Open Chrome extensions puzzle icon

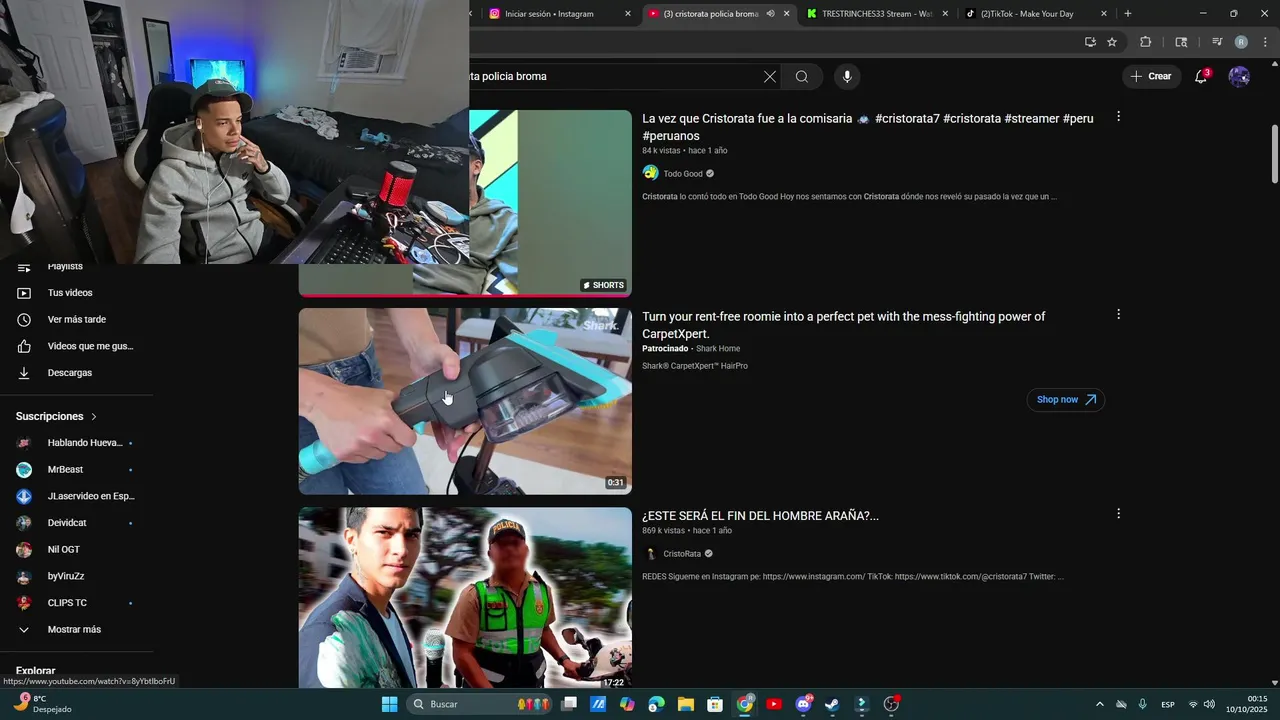click(1145, 42)
